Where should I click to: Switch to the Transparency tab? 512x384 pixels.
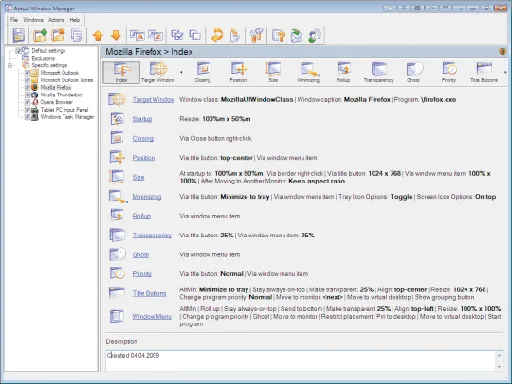pos(378,72)
